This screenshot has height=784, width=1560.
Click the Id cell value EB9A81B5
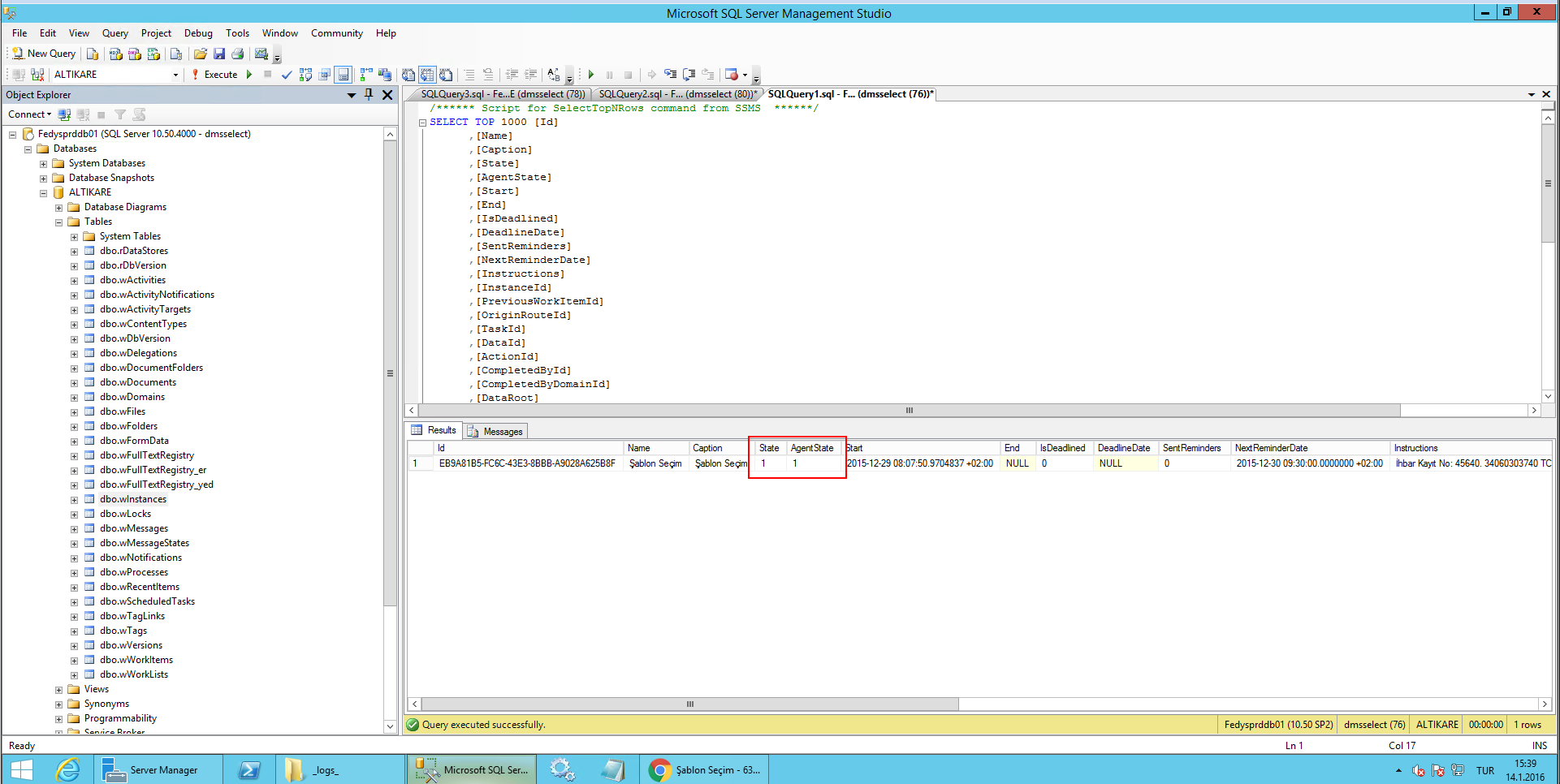527,463
